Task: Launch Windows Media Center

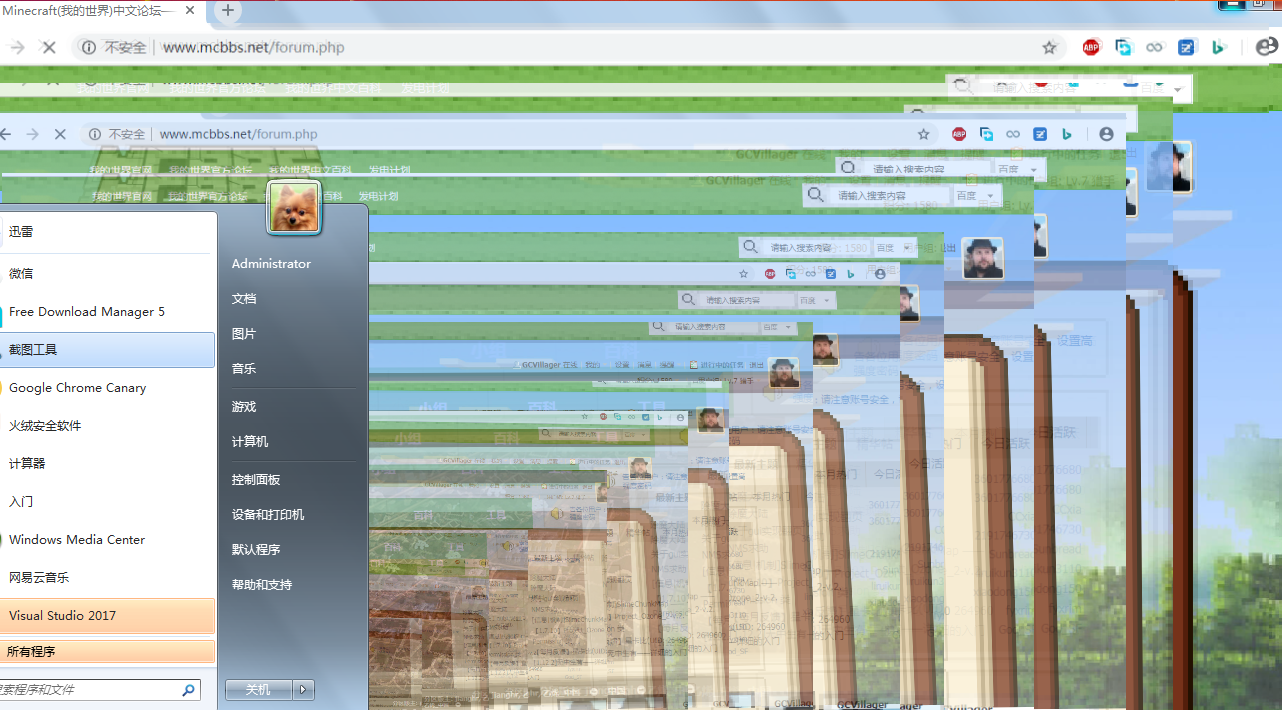Action: coord(107,539)
